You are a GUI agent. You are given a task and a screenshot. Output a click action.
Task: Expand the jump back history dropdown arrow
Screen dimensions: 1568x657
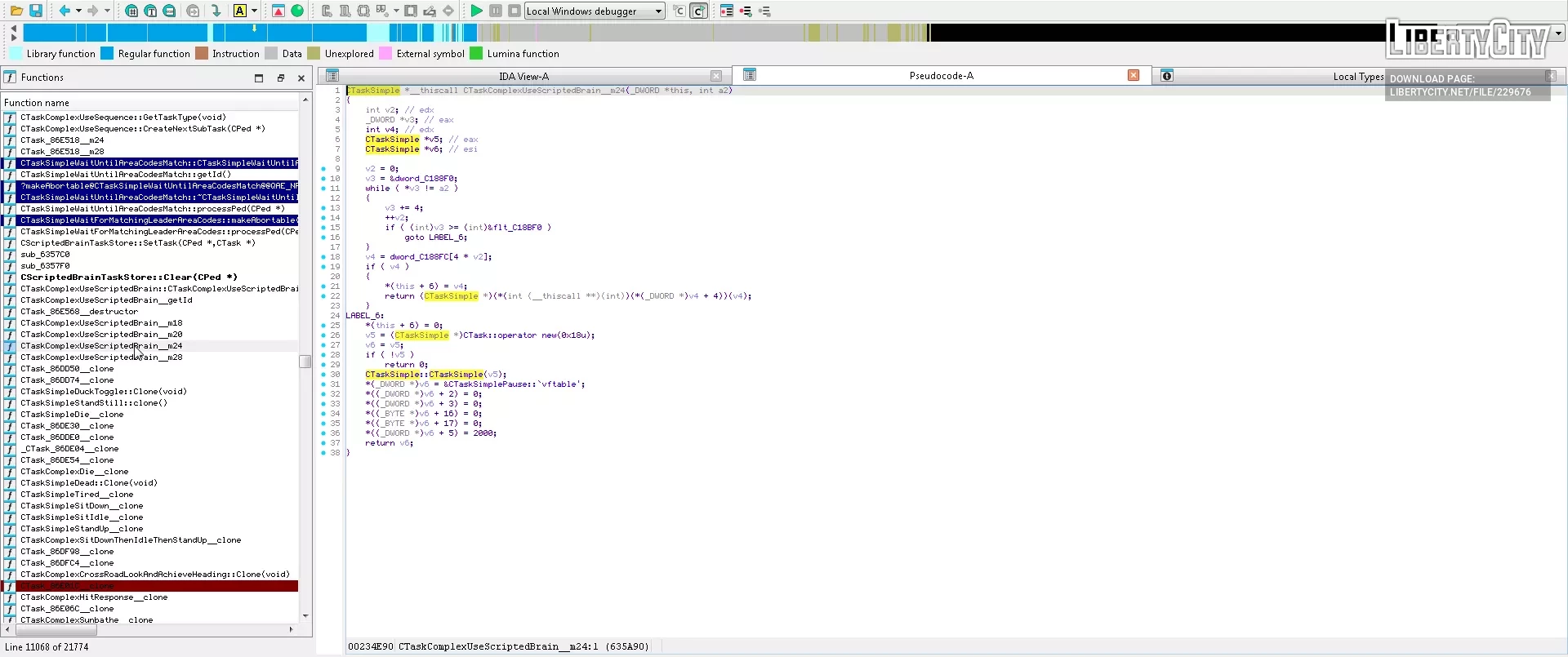click(x=78, y=11)
